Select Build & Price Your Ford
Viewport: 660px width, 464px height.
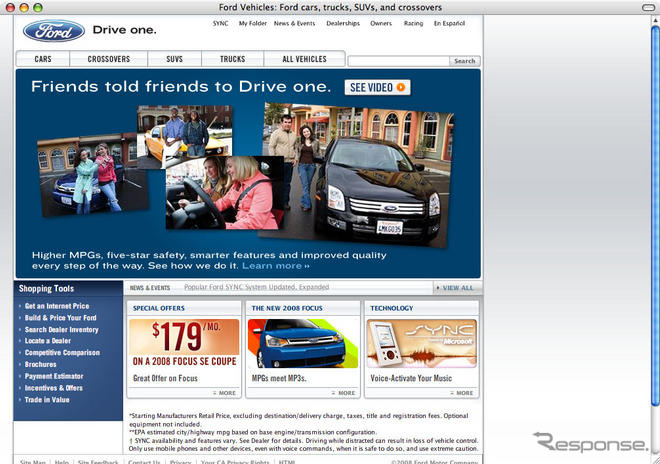(61, 318)
